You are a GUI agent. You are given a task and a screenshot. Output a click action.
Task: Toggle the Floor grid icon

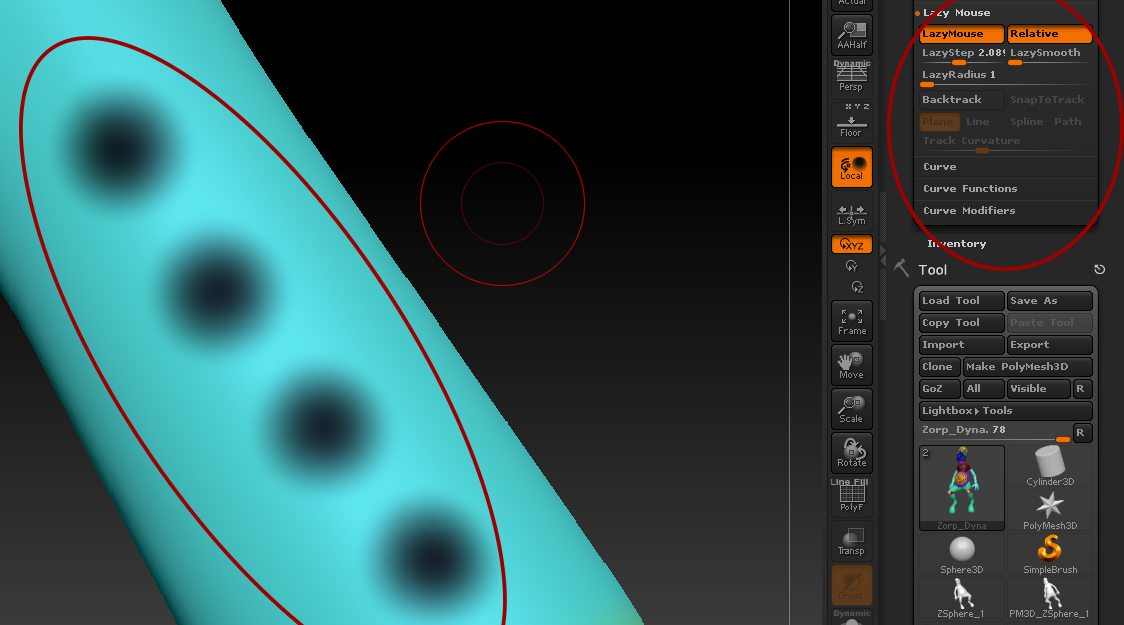[852, 121]
